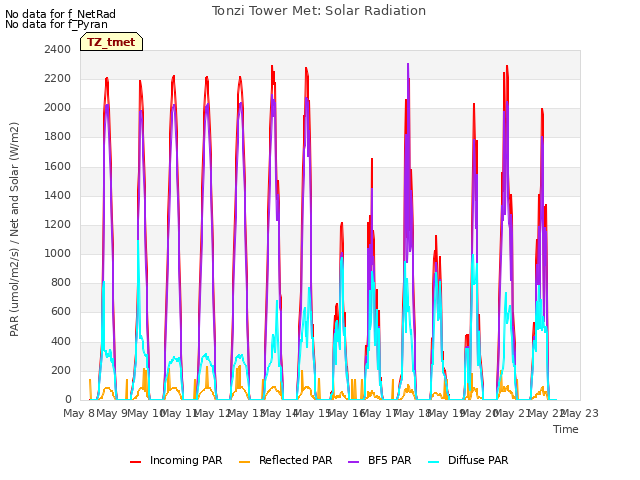Click the orange Reflected PAR legend swatch
Screen dimensions: 640x480
(244, 462)
